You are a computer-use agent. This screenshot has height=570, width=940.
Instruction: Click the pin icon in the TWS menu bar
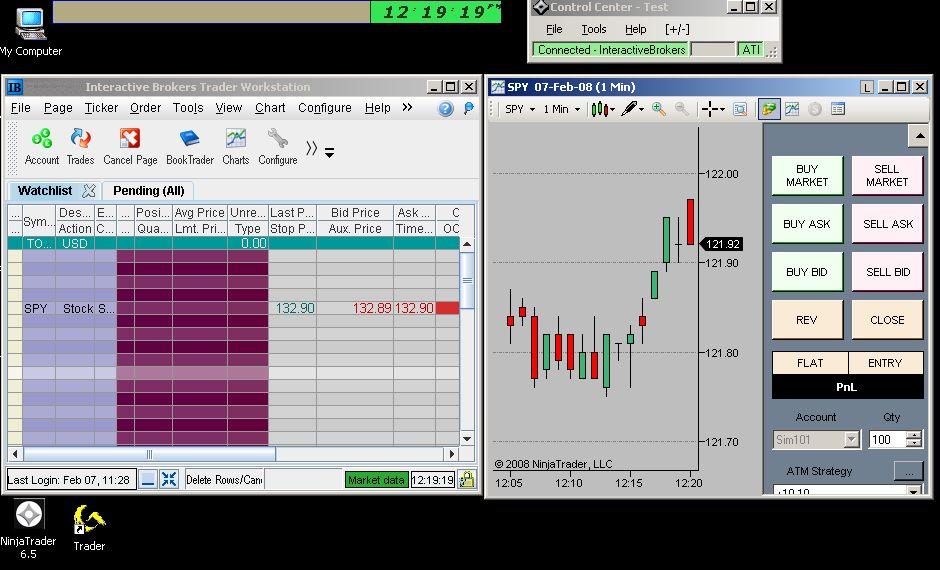point(468,108)
